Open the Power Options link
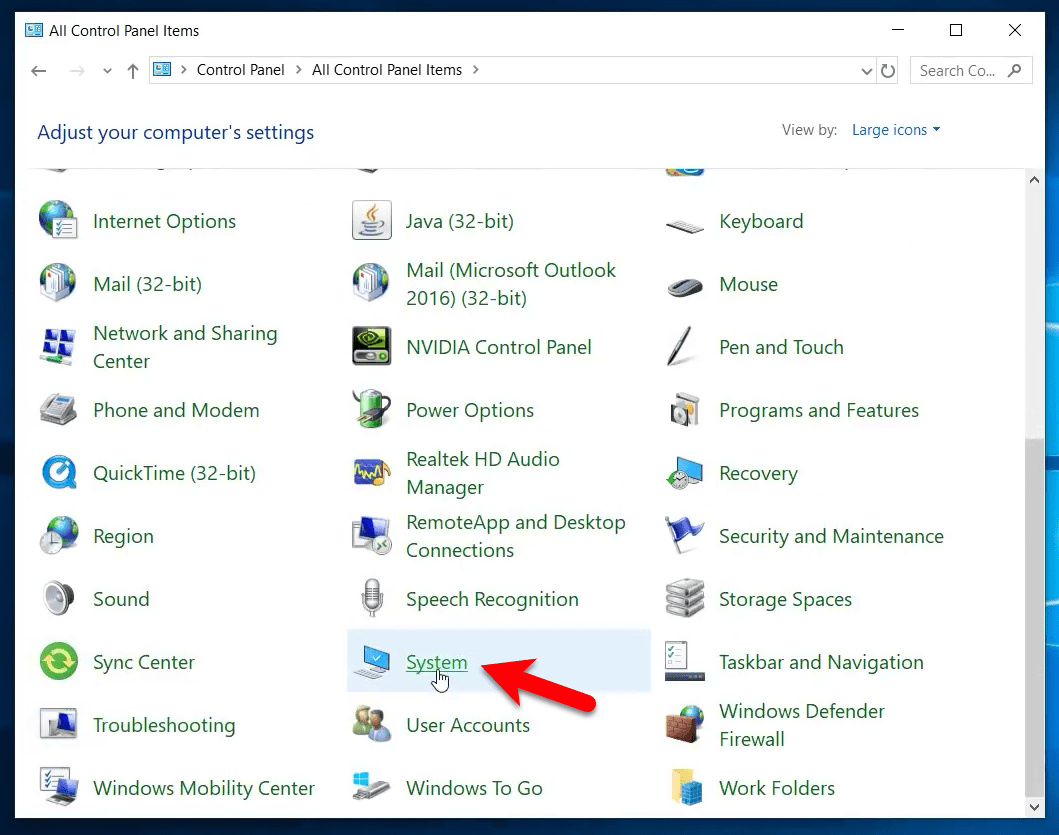 470,410
